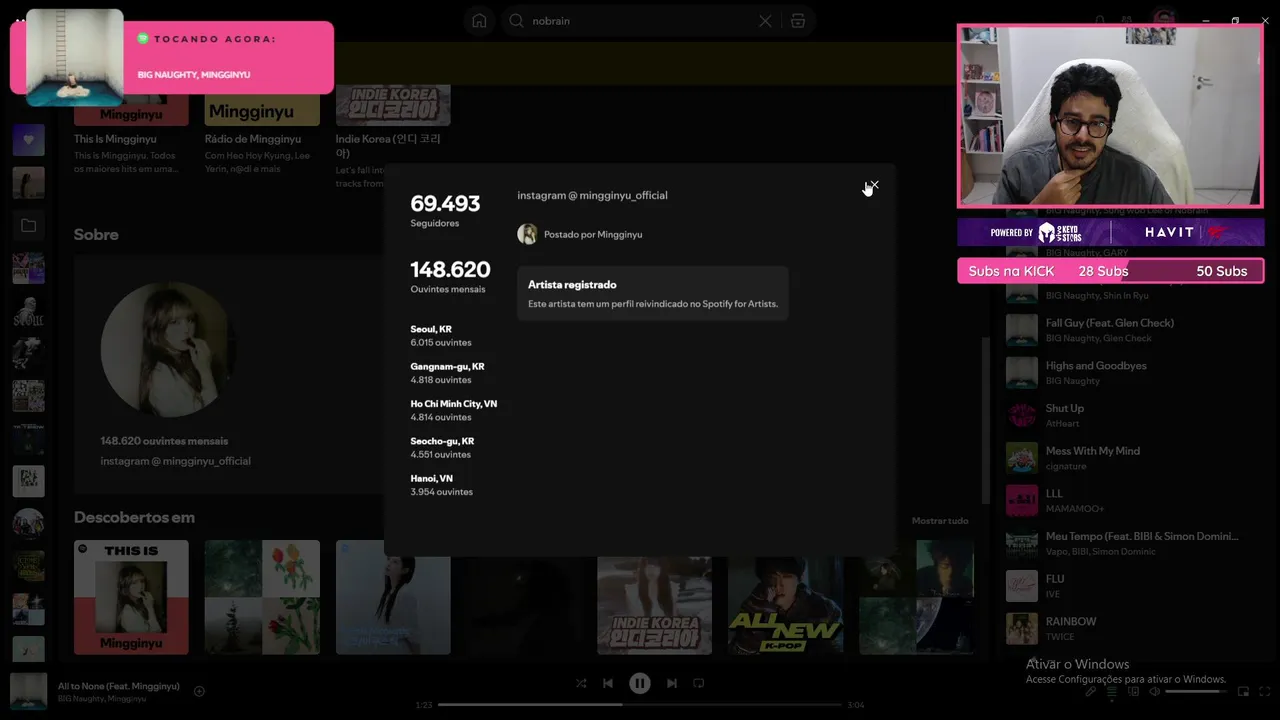
Task: Click Ho Chi Minh City, VN entry
Action: click(x=453, y=410)
